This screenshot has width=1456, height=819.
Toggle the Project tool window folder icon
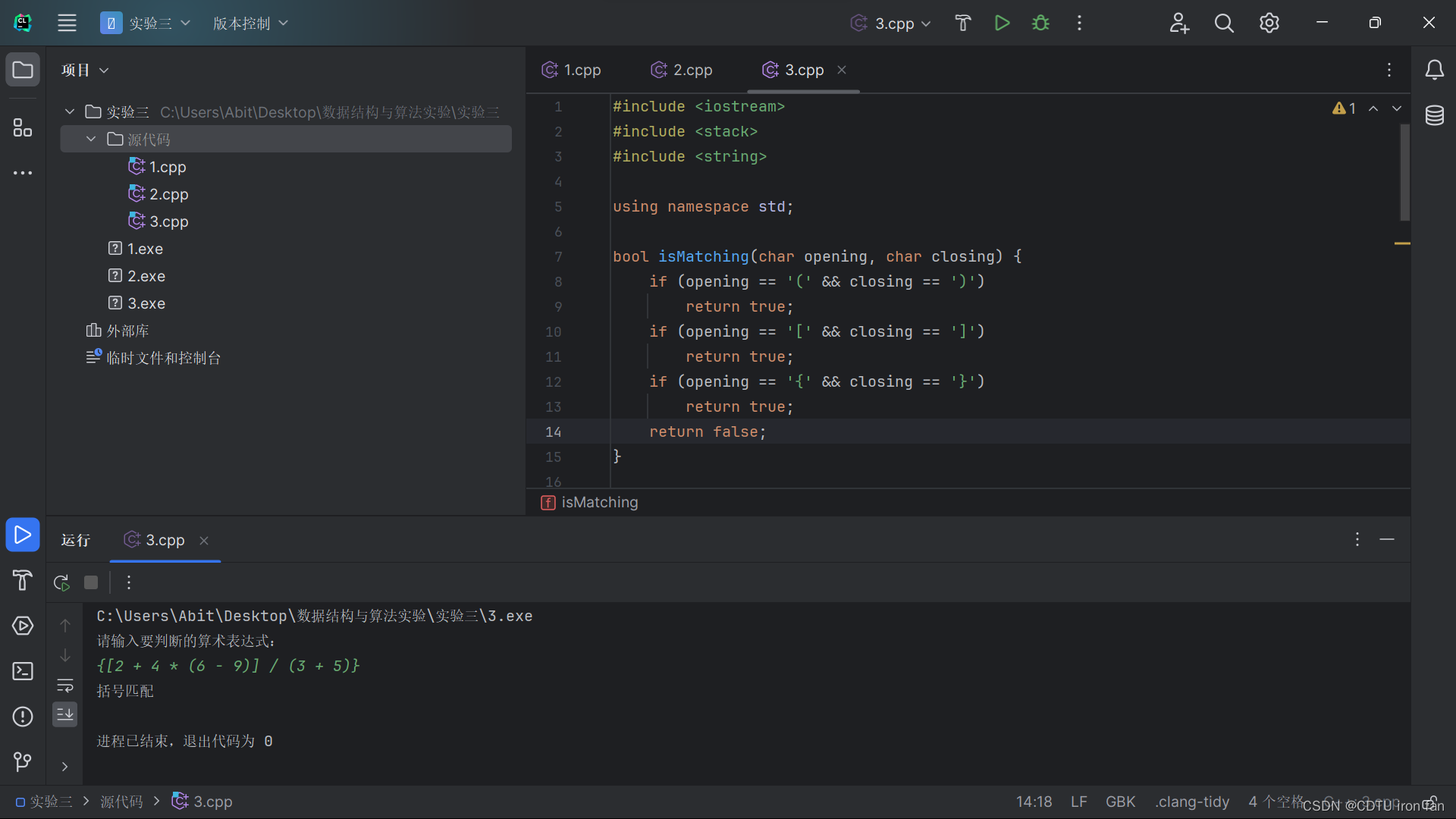click(23, 70)
